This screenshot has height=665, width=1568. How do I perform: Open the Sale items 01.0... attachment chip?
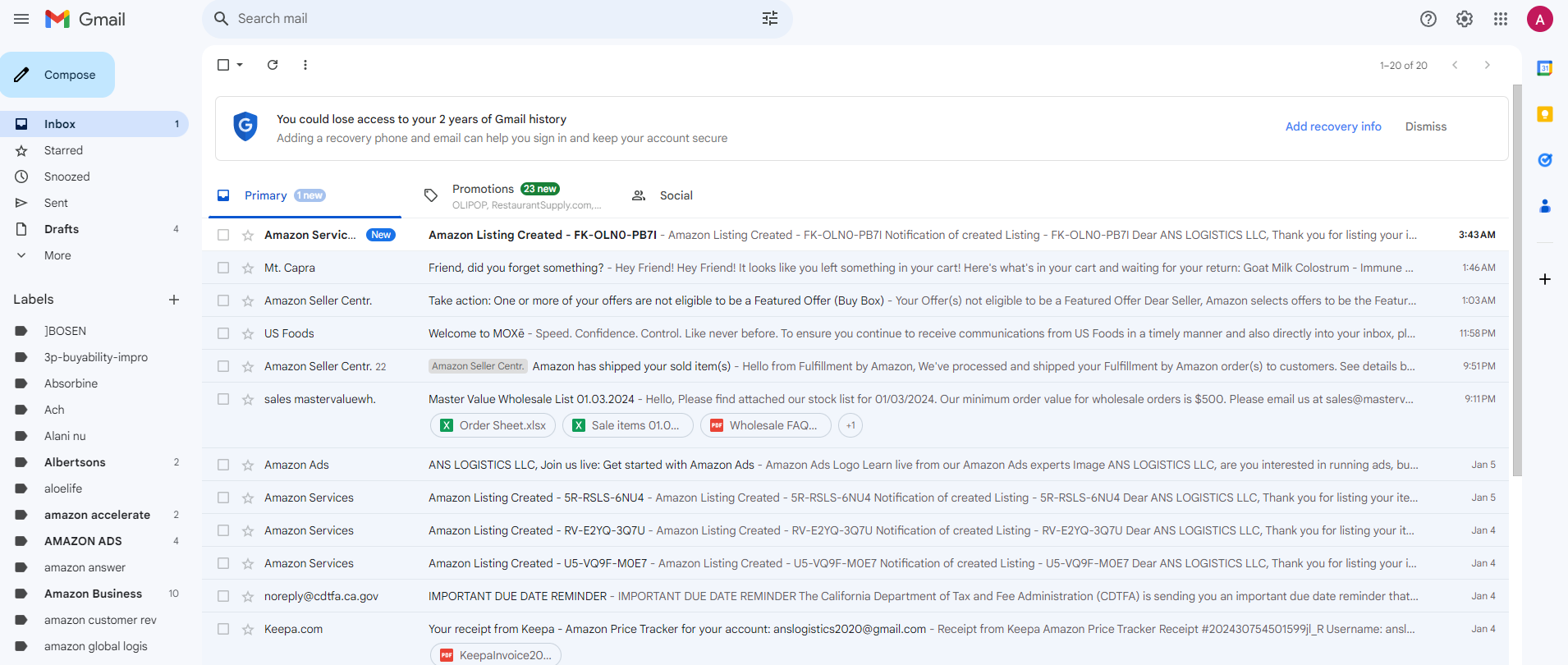point(628,425)
